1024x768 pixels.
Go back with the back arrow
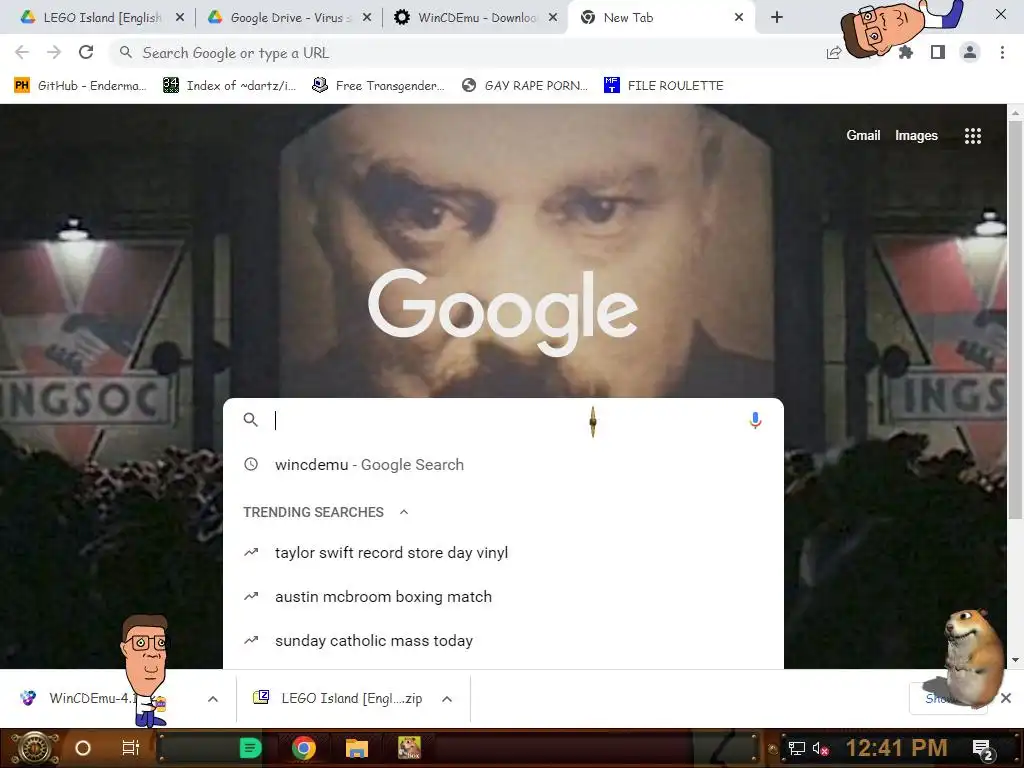click(x=22, y=52)
